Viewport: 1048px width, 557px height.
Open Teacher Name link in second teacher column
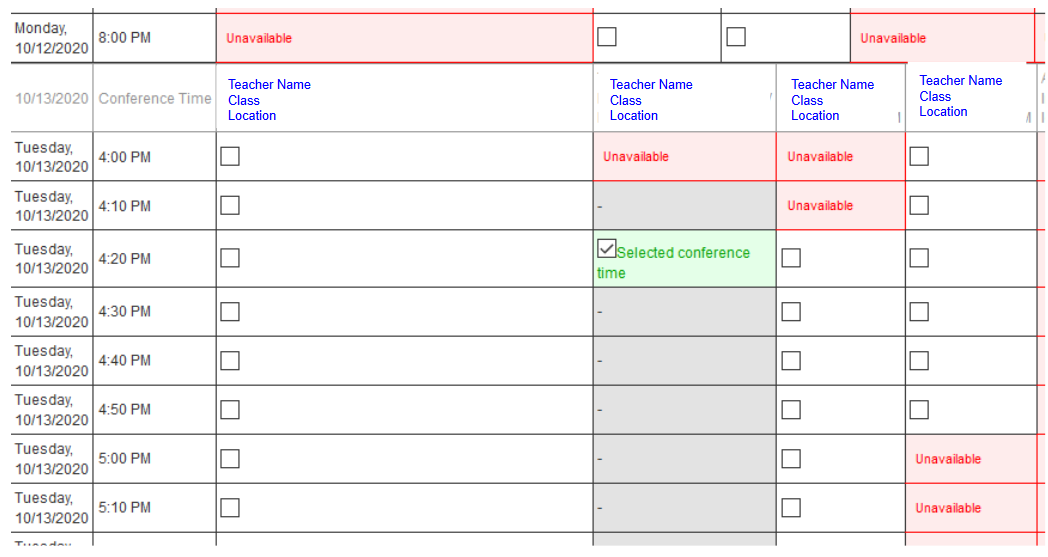click(x=651, y=85)
